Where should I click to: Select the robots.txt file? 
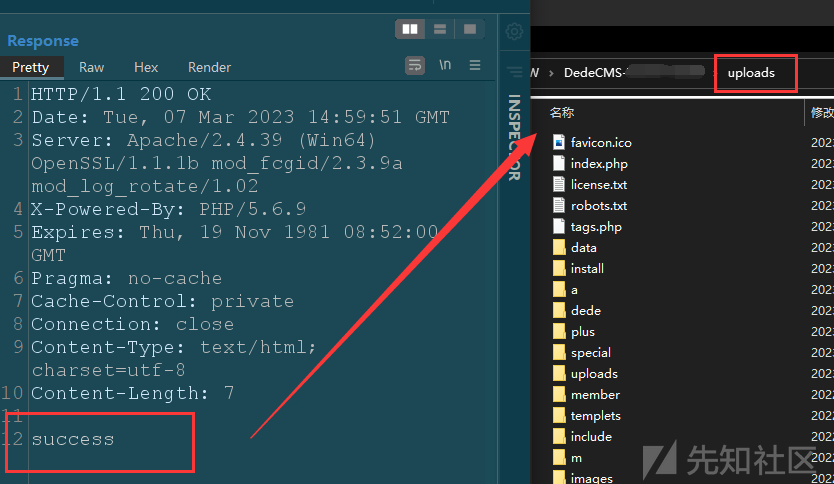[599, 206]
